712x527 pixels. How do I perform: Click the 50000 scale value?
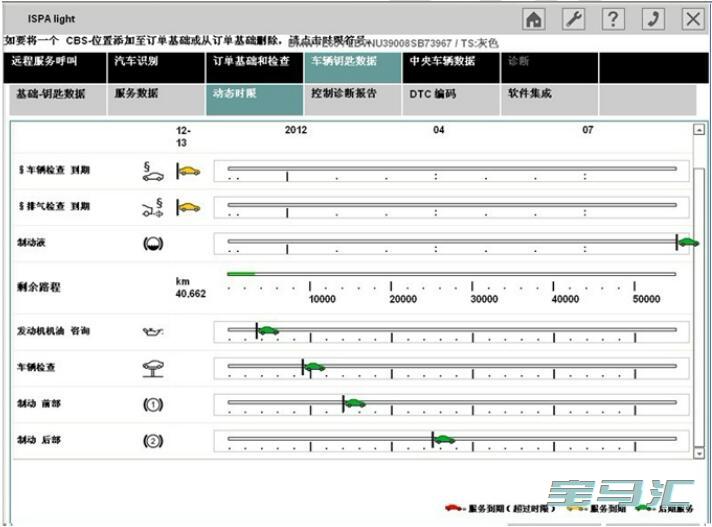646,299
